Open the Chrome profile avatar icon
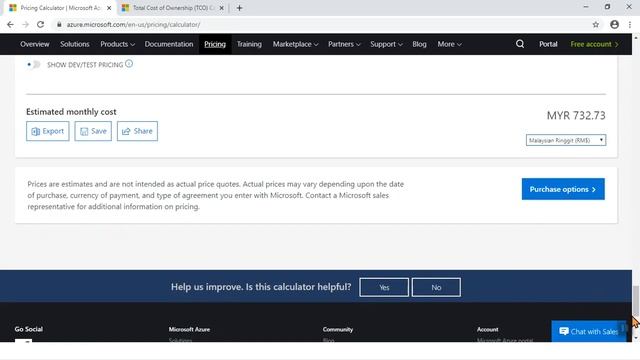Screen dimensions: 640x360 coord(614,24)
